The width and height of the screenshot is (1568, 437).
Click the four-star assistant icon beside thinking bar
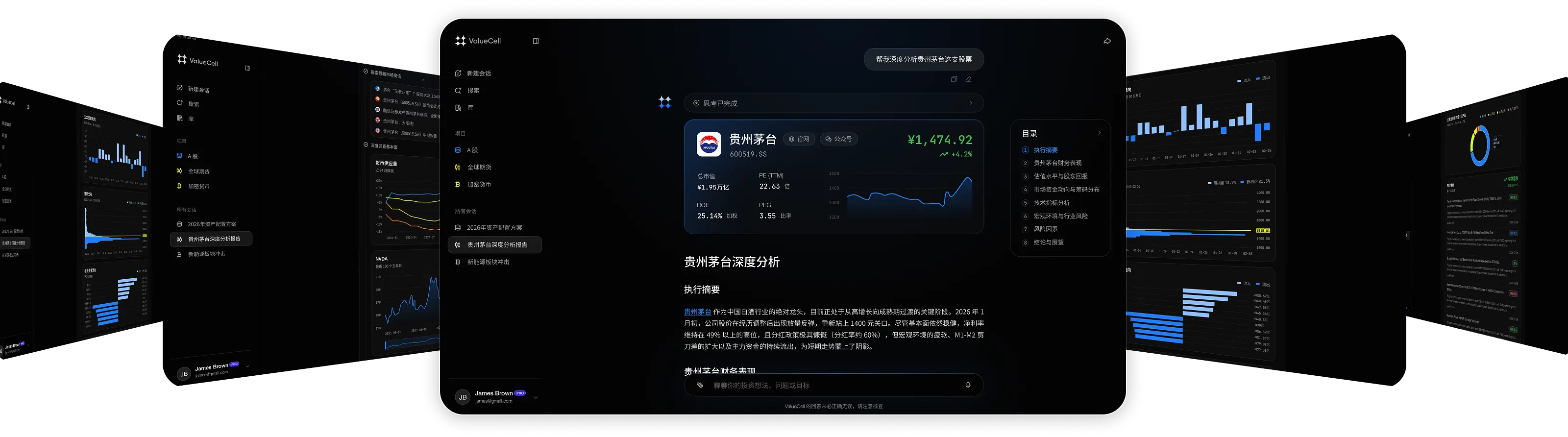coord(665,102)
